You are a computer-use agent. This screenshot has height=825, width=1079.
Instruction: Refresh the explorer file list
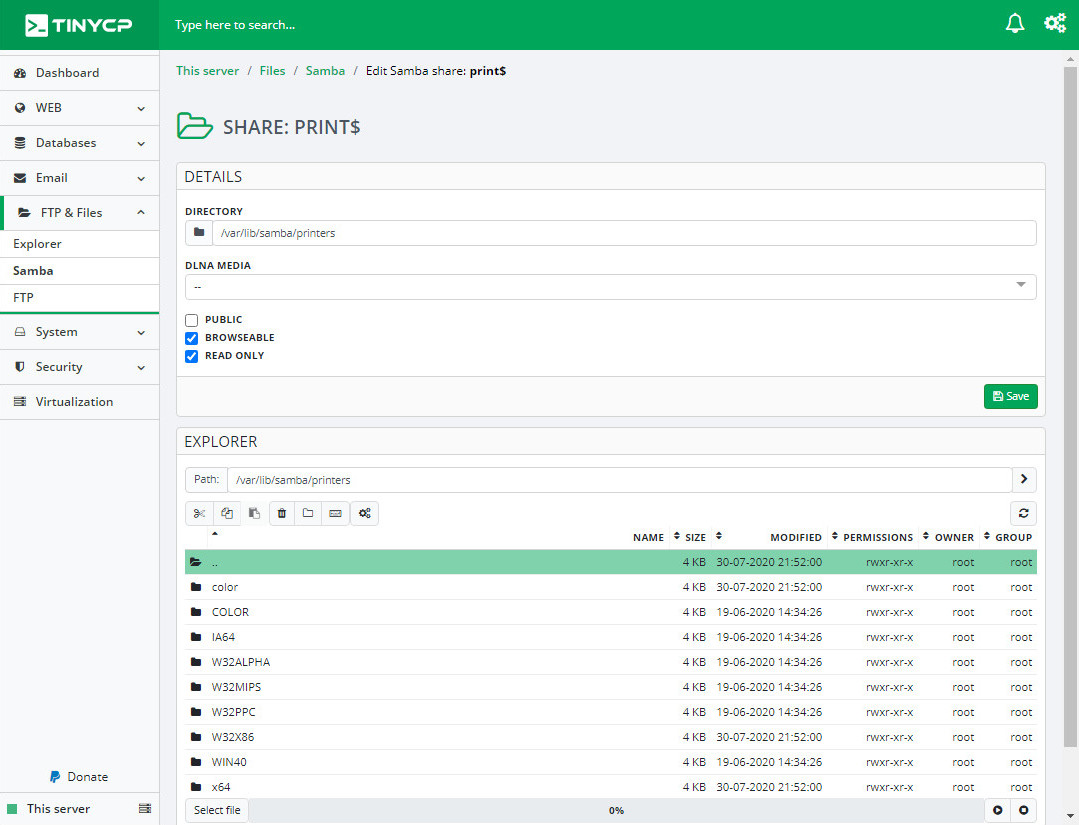click(x=1023, y=513)
